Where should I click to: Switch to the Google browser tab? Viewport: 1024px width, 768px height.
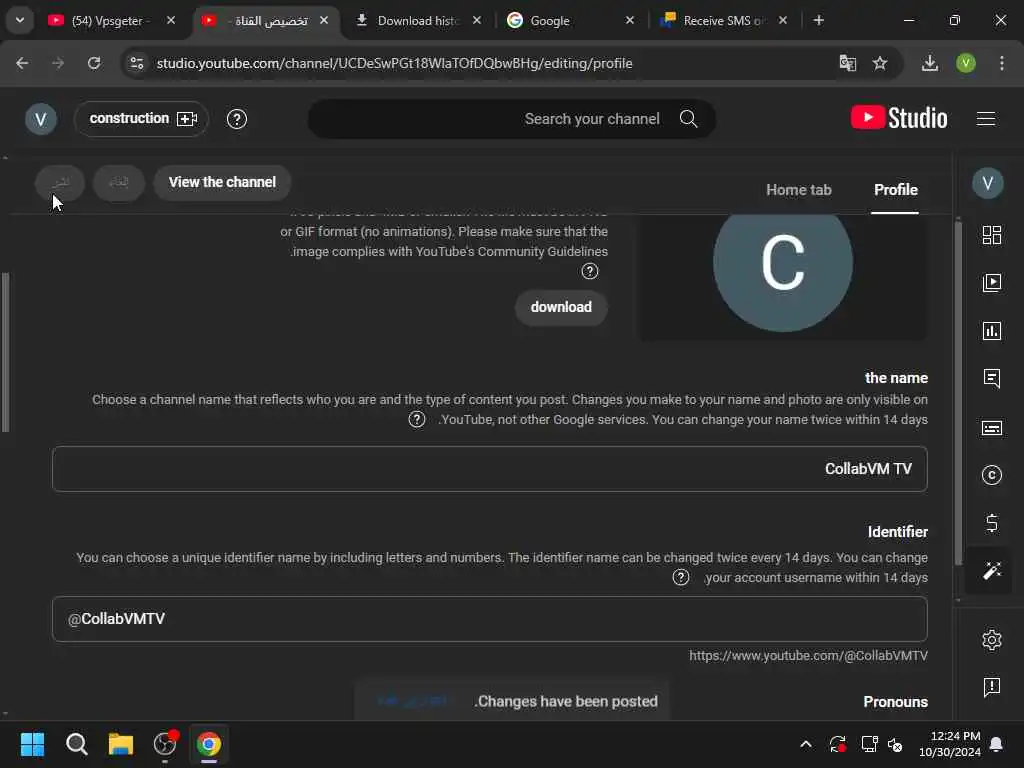pyautogui.click(x=568, y=20)
